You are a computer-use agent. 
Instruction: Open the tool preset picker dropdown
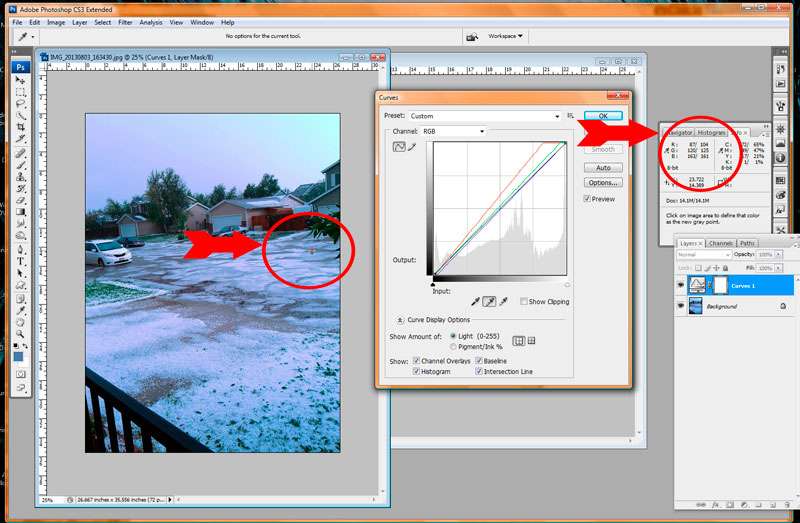click(x=33, y=37)
